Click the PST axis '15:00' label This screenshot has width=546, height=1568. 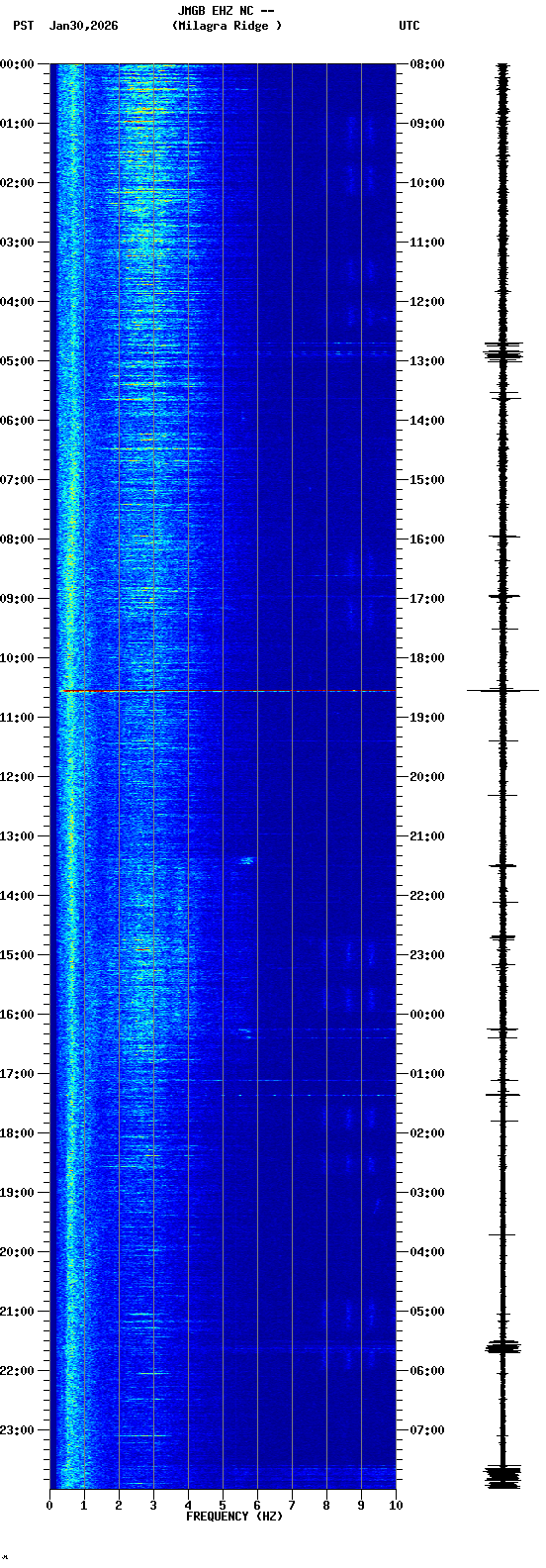click(17, 955)
